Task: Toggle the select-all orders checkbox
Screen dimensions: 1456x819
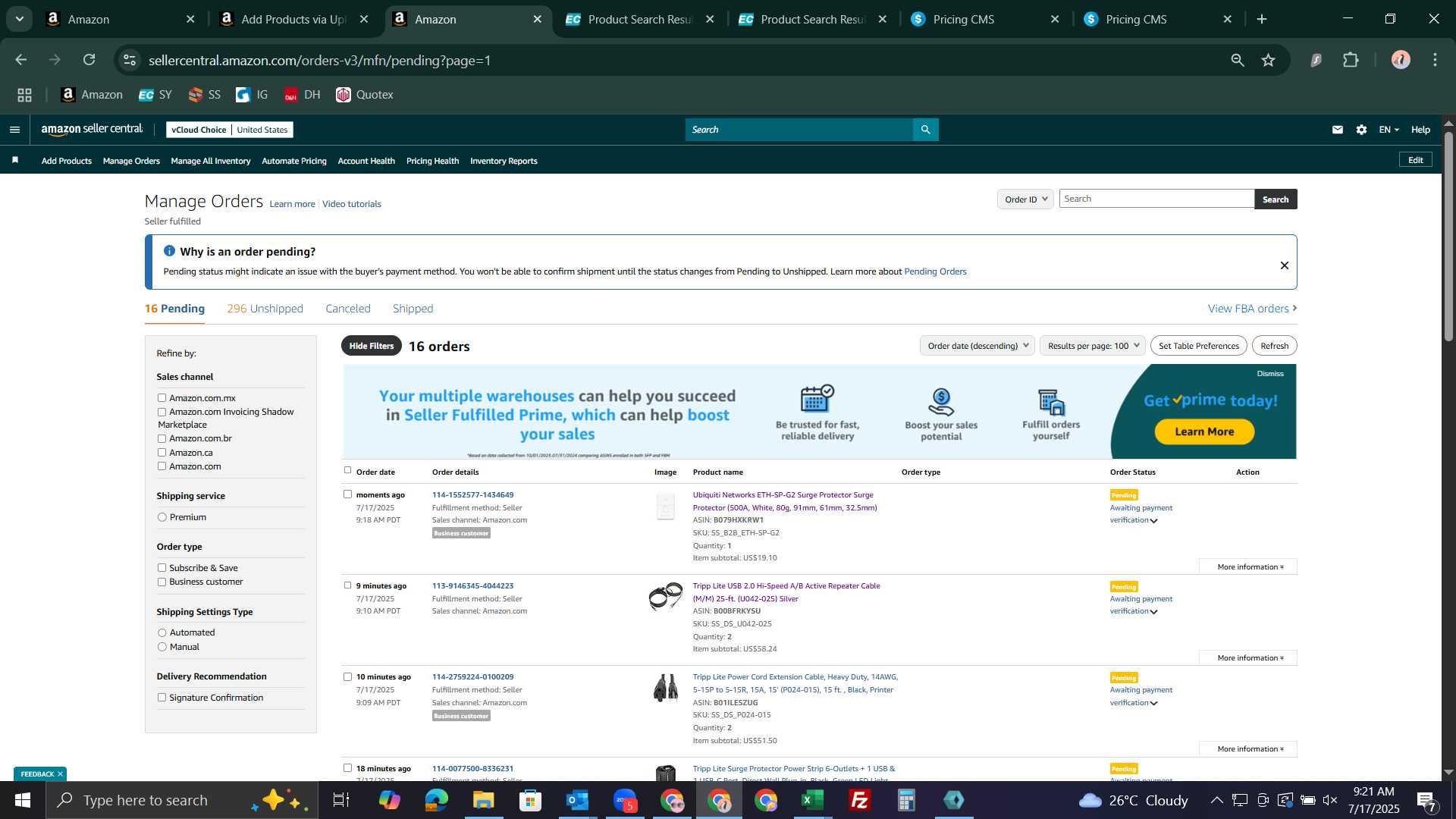Action: (347, 470)
